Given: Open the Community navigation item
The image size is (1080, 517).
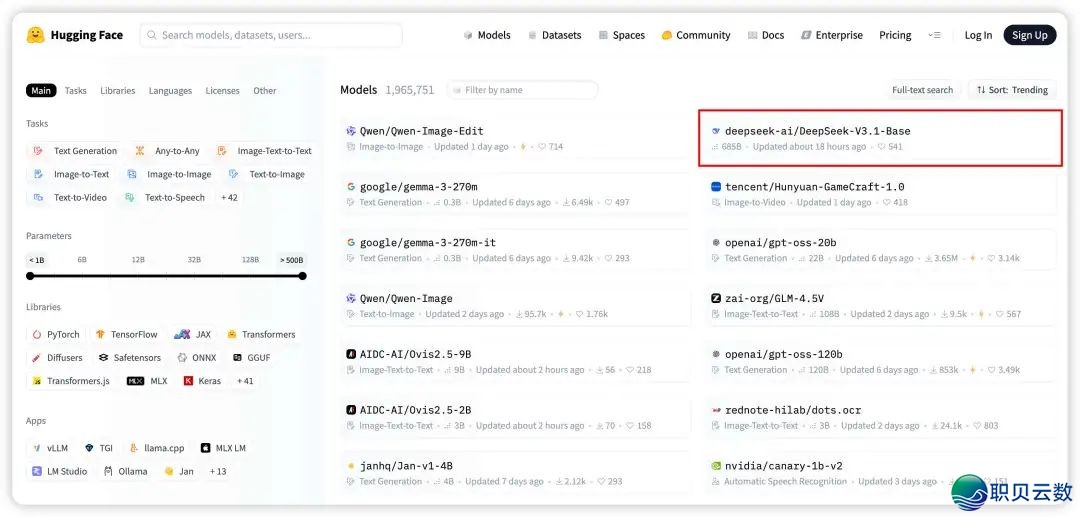Looking at the screenshot, I should click(696, 35).
